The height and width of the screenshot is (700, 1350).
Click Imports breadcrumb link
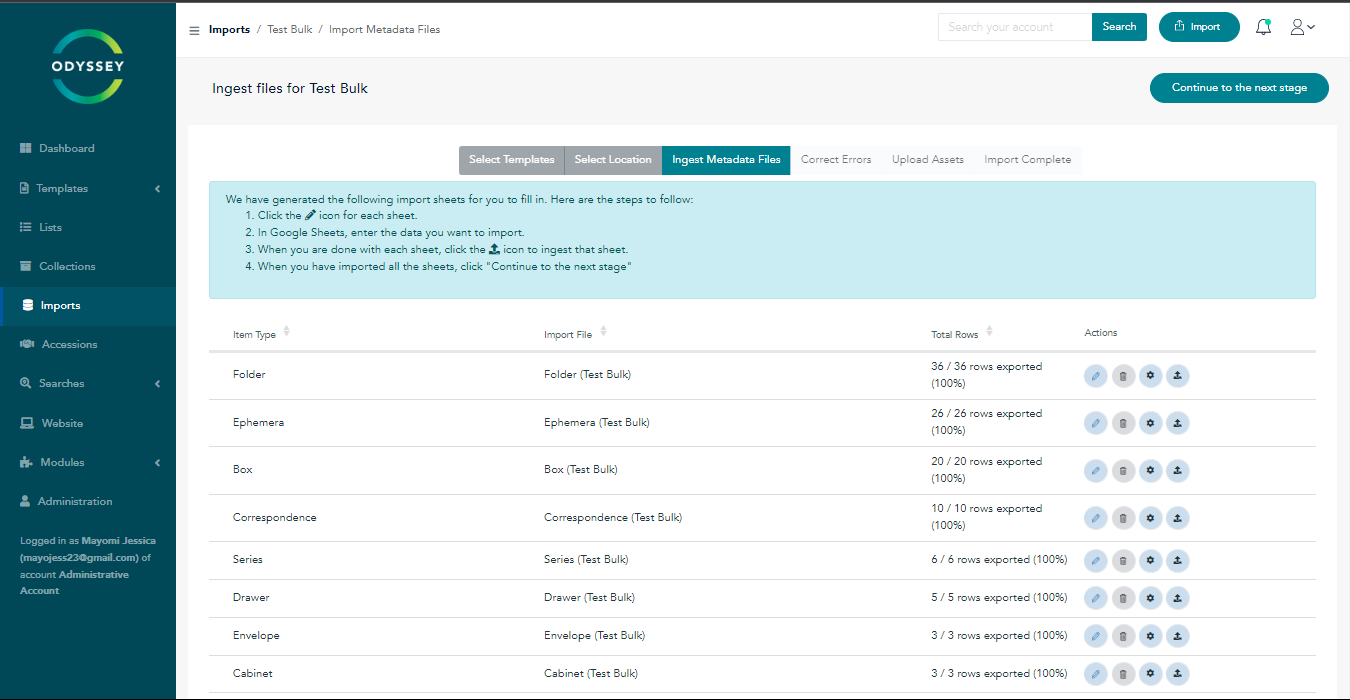tap(229, 30)
